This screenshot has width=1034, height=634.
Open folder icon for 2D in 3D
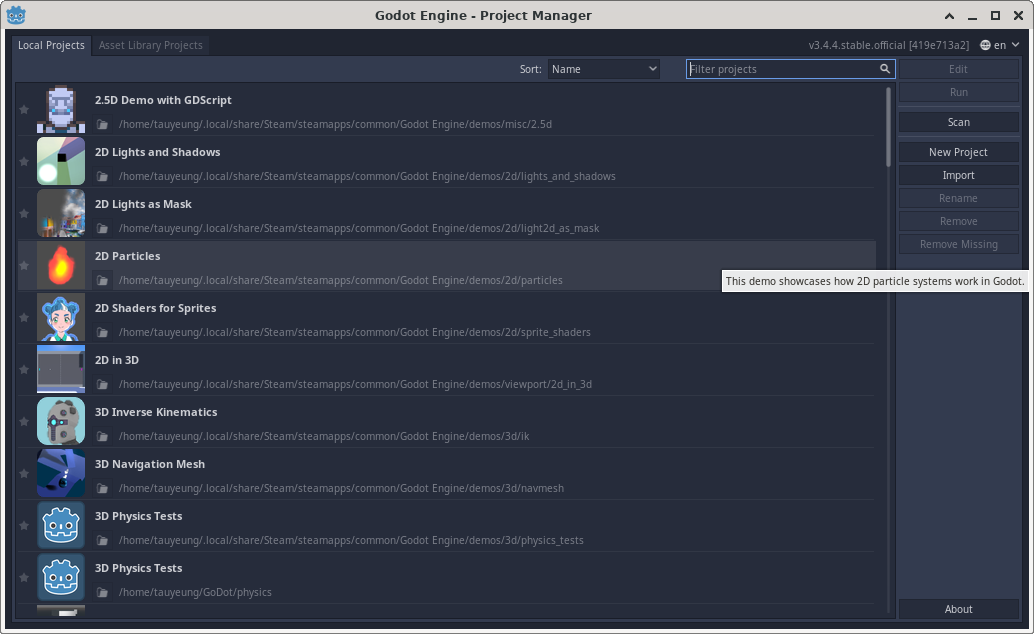102,384
